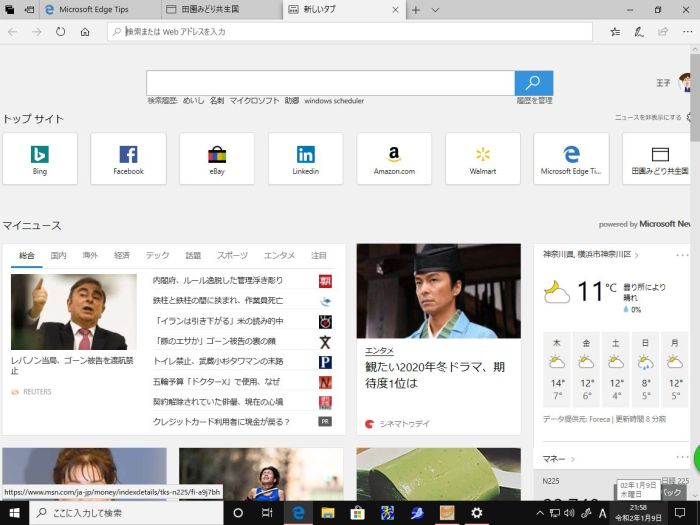Click the 履歴を管理 link

534,101
